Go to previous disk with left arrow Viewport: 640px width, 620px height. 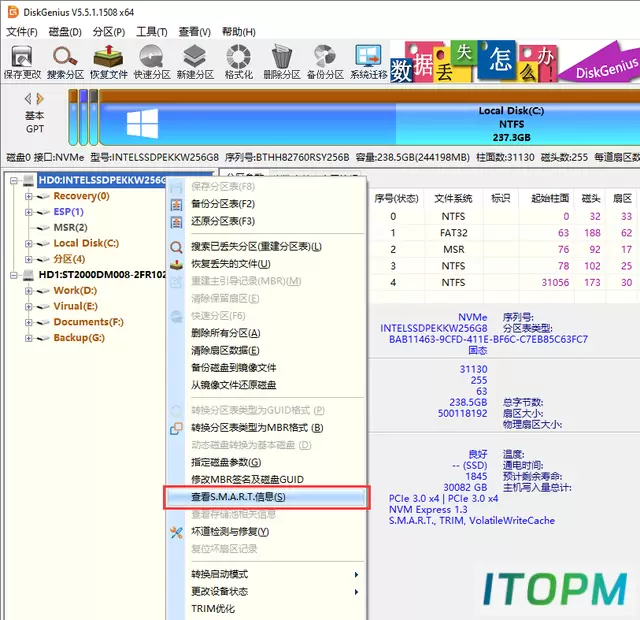tap(28, 99)
